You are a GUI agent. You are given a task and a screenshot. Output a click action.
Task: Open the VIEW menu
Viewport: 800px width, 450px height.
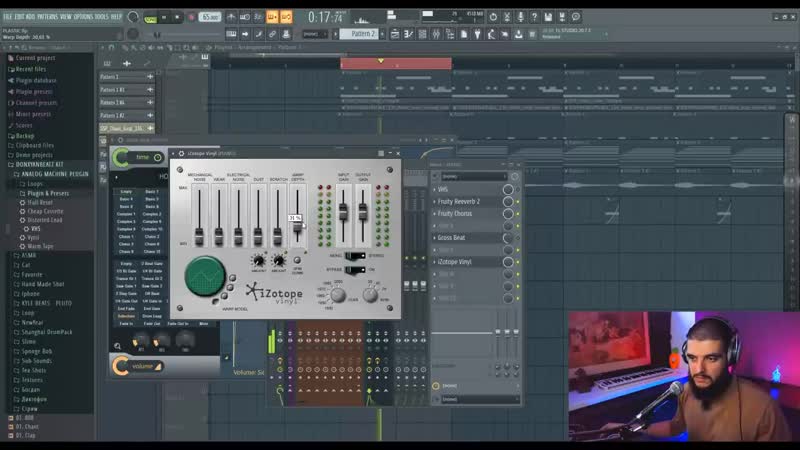coord(66,17)
